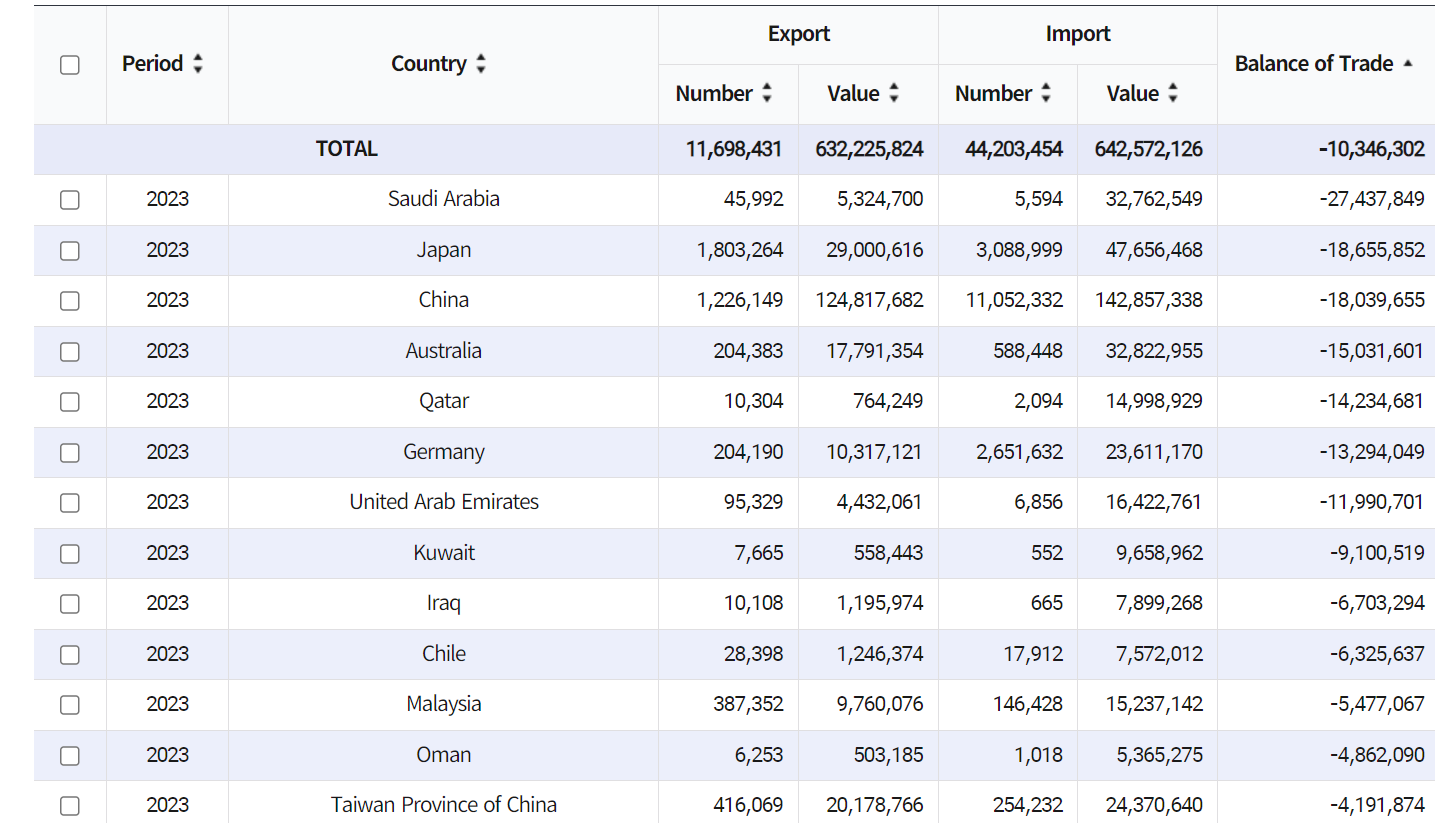Click the Export column group header
The image size is (1435, 823).
[x=798, y=34]
